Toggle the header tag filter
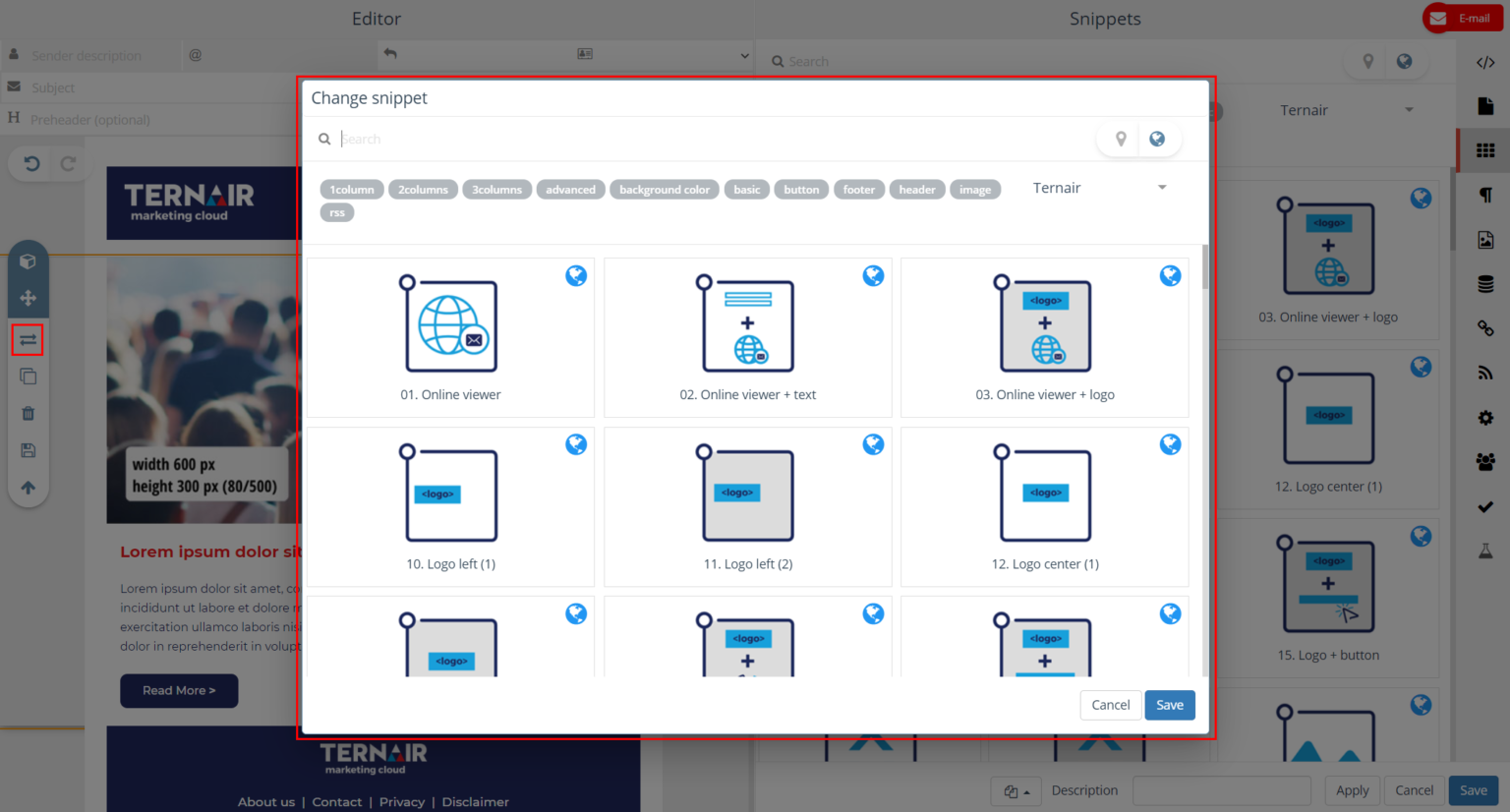 [917, 190]
